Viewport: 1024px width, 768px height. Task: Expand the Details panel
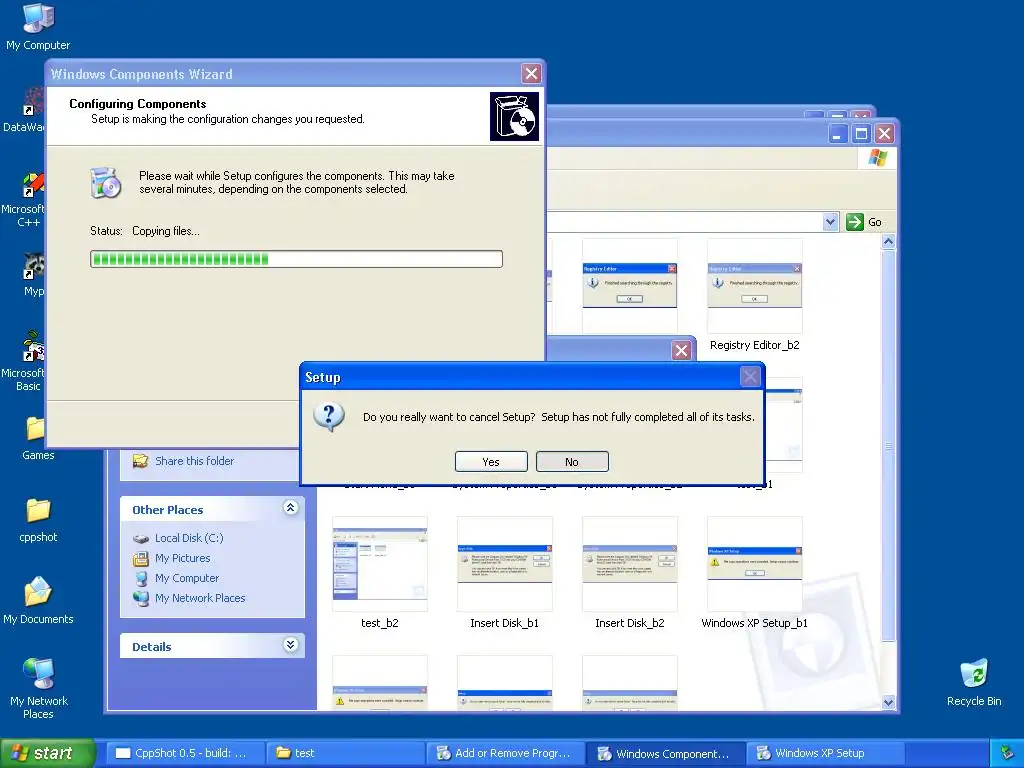[x=291, y=645]
